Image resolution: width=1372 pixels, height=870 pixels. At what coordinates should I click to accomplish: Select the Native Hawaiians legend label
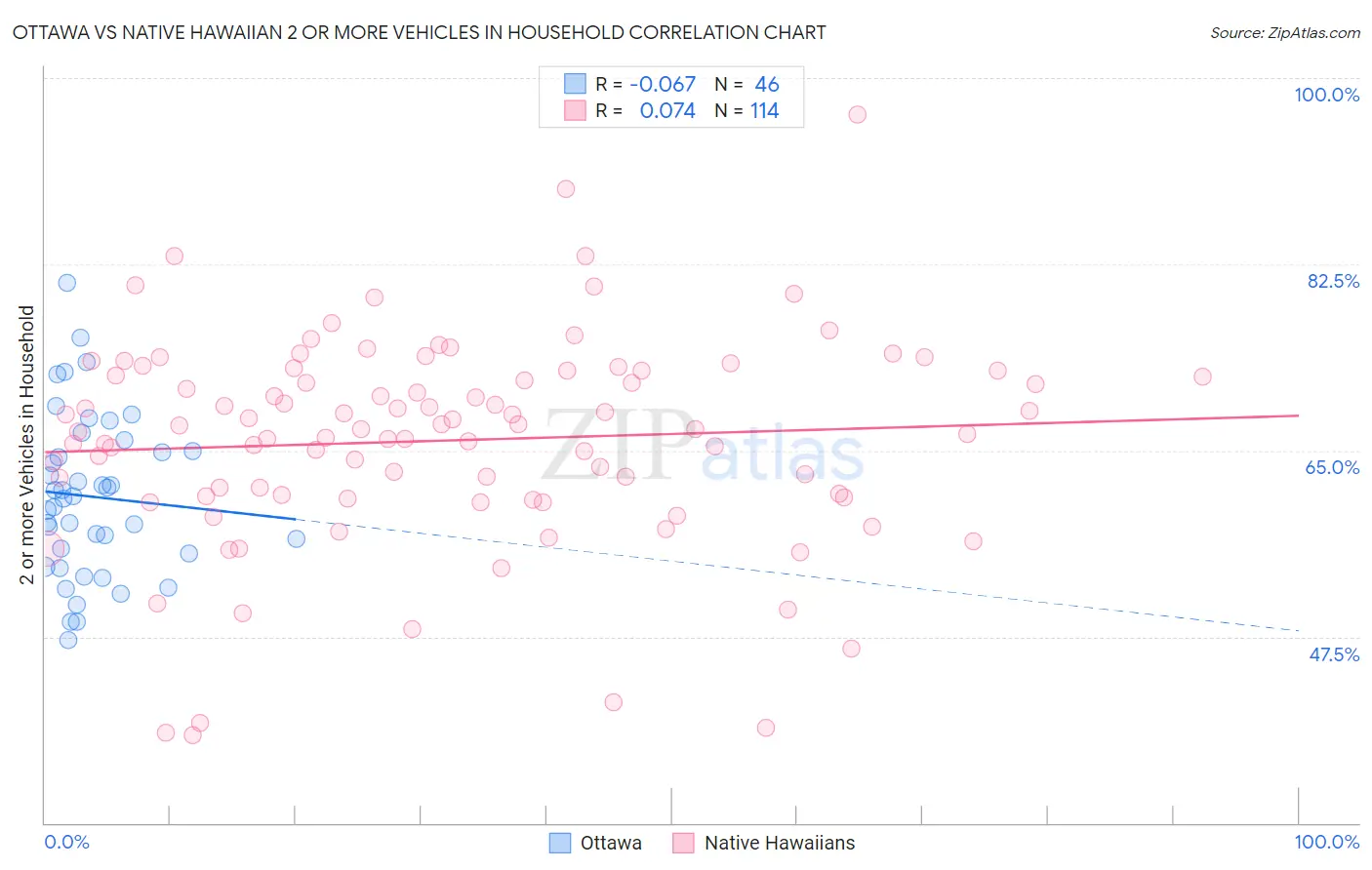point(780,843)
